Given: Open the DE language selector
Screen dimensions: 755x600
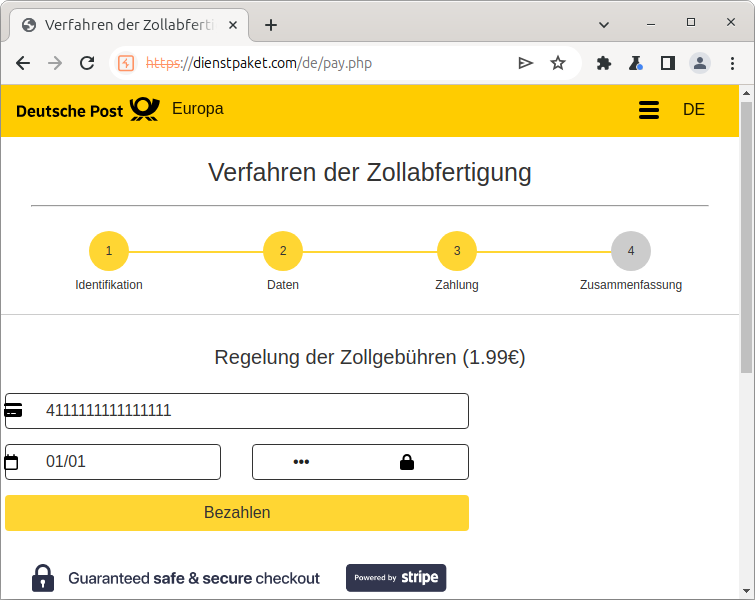Looking at the screenshot, I should click(694, 110).
